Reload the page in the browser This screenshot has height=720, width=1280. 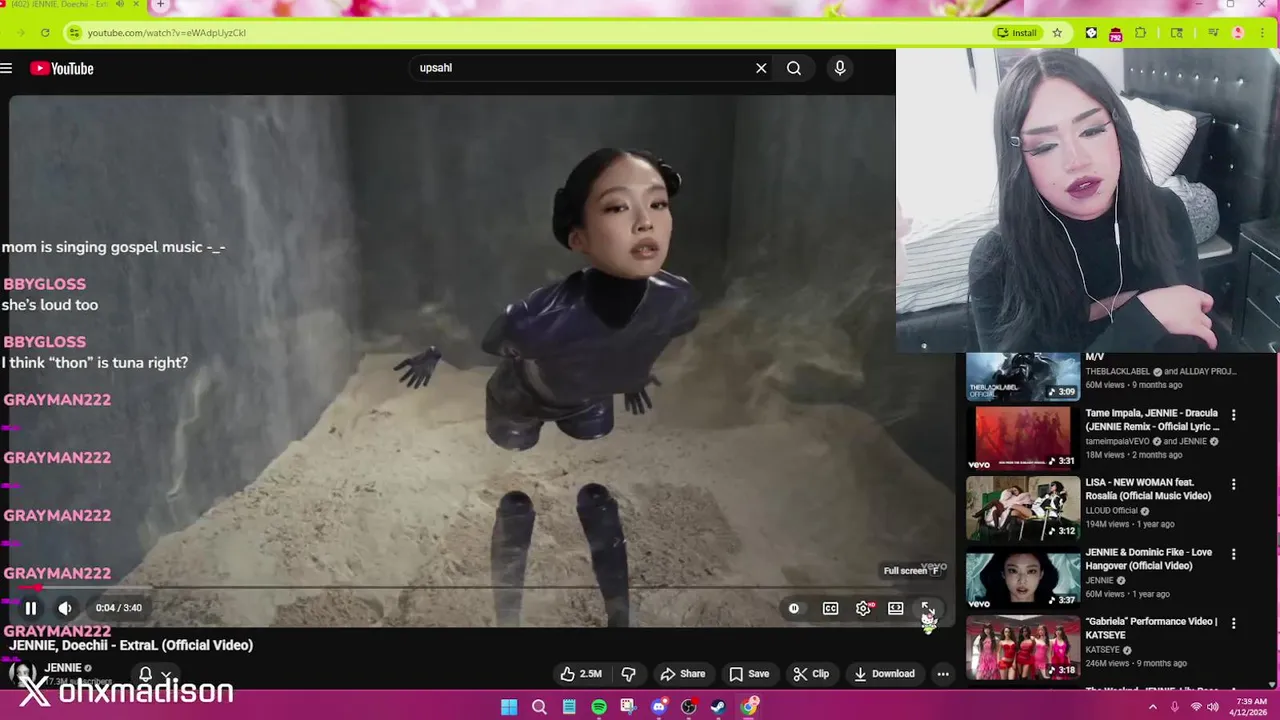(x=45, y=33)
